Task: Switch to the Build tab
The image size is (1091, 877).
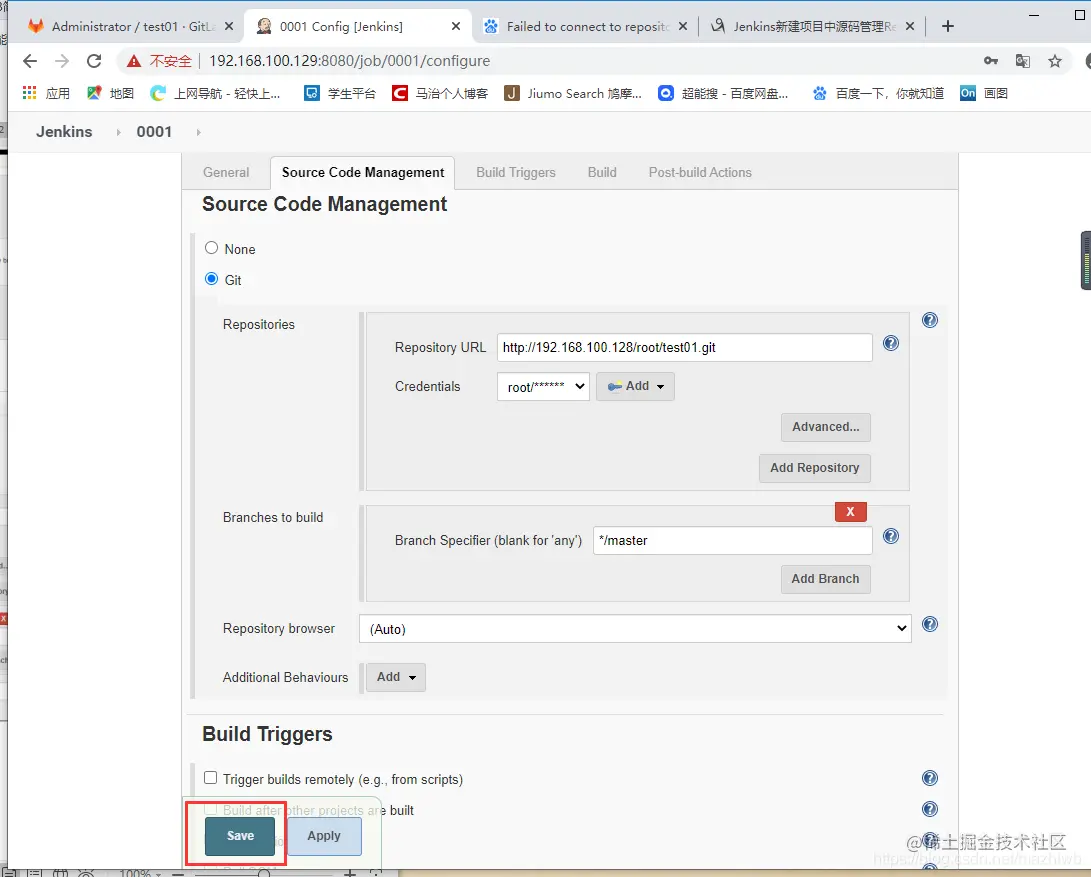Action: (x=602, y=173)
